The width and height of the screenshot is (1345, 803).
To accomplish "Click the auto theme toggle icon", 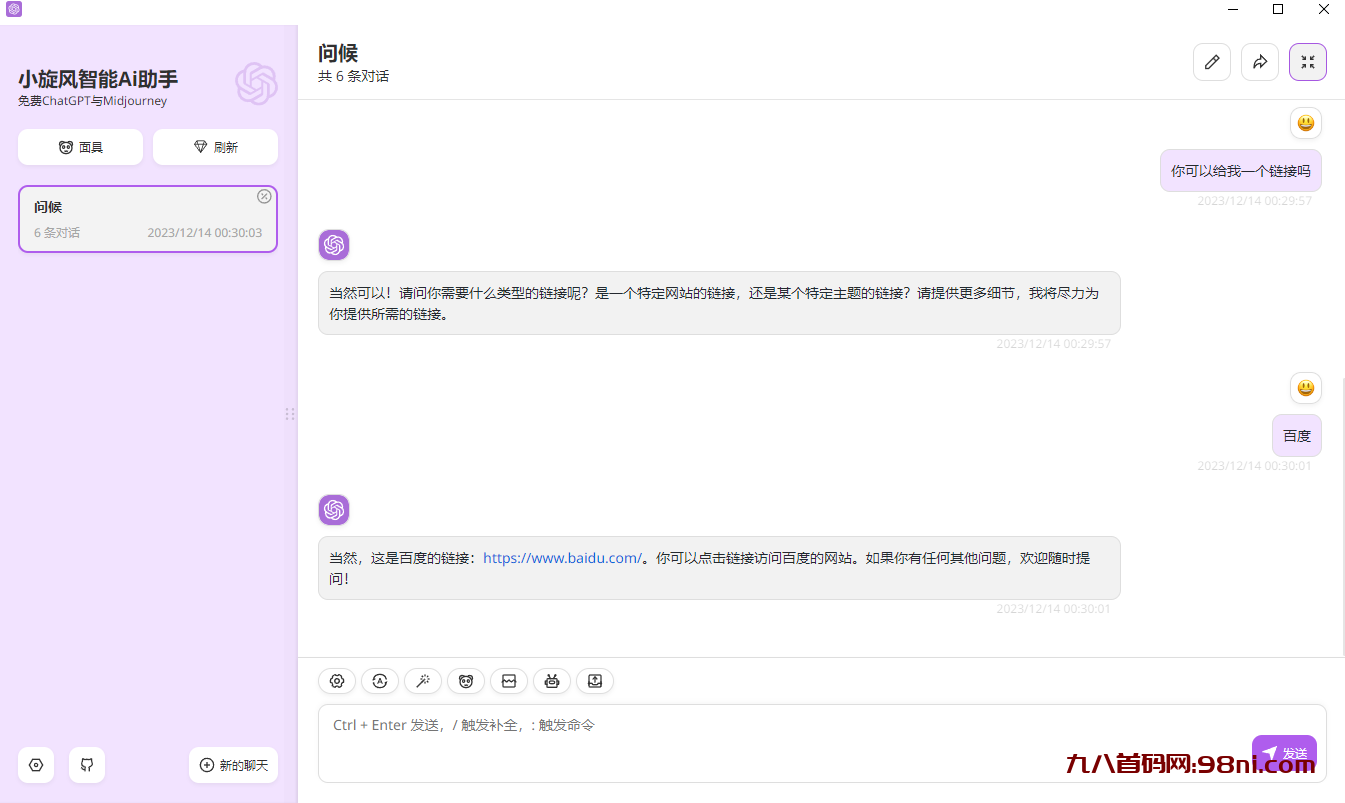I will (x=380, y=681).
